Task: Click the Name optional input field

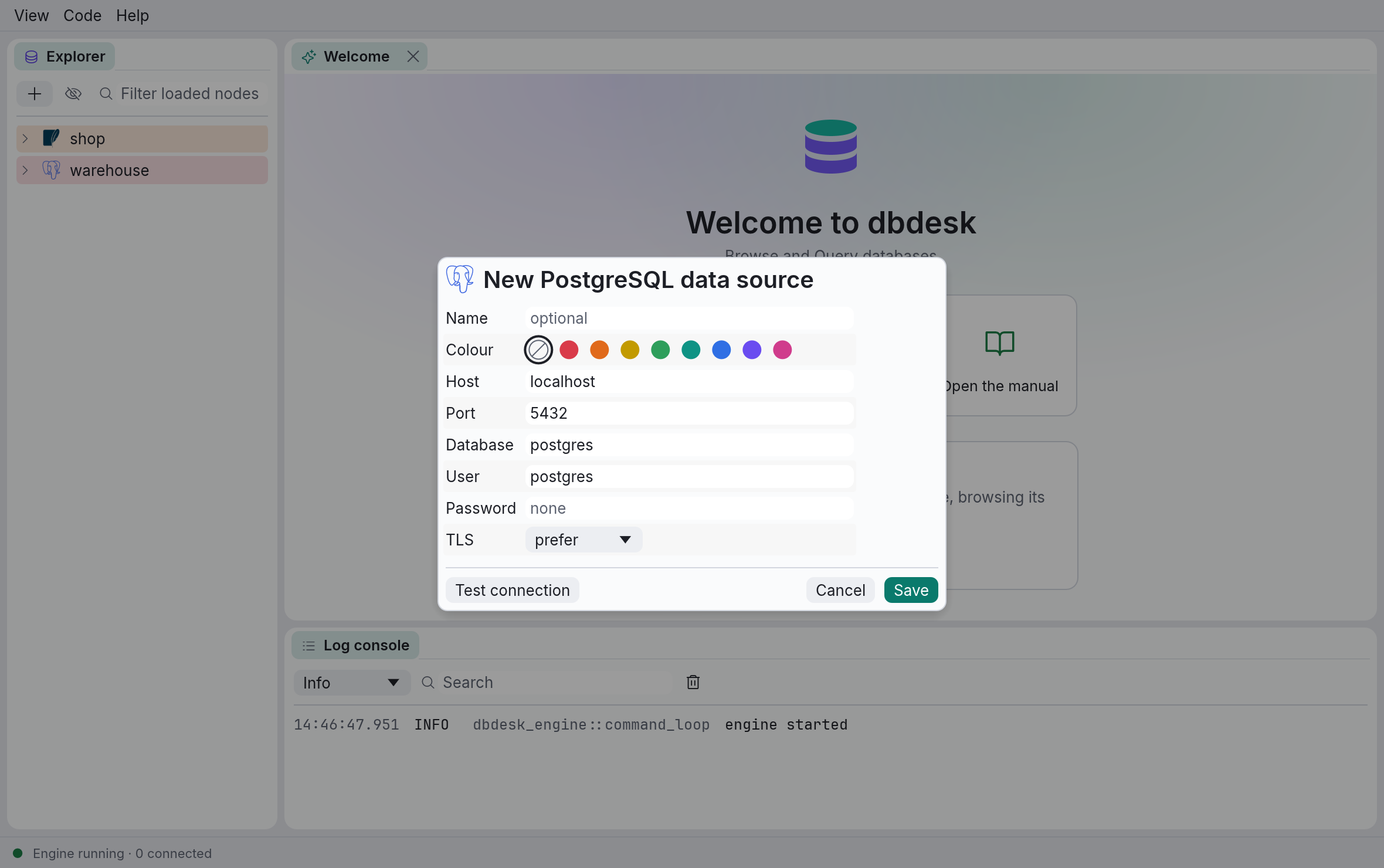Action: tap(689, 318)
